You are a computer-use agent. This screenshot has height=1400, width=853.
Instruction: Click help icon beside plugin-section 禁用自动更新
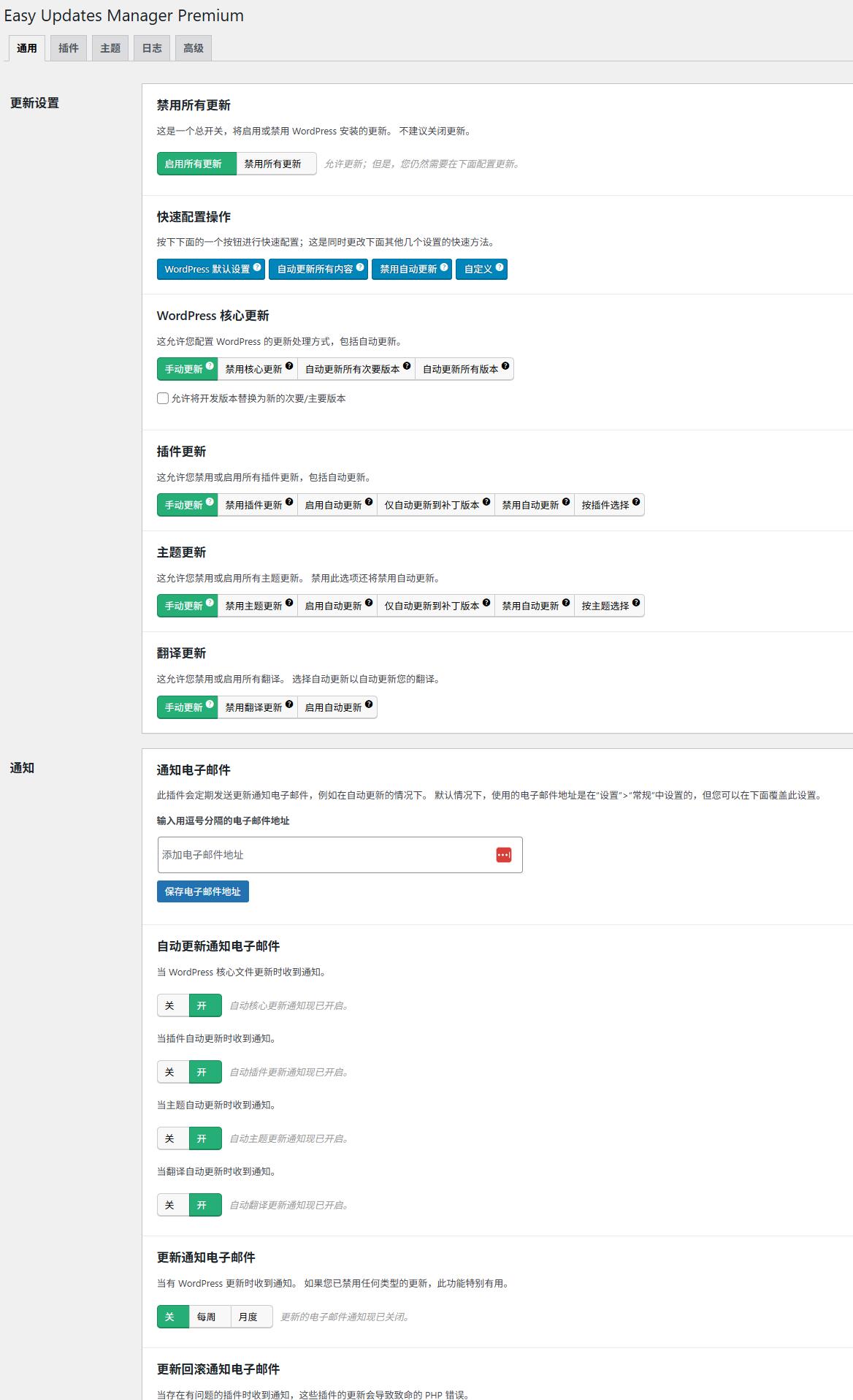pyautogui.click(x=566, y=502)
